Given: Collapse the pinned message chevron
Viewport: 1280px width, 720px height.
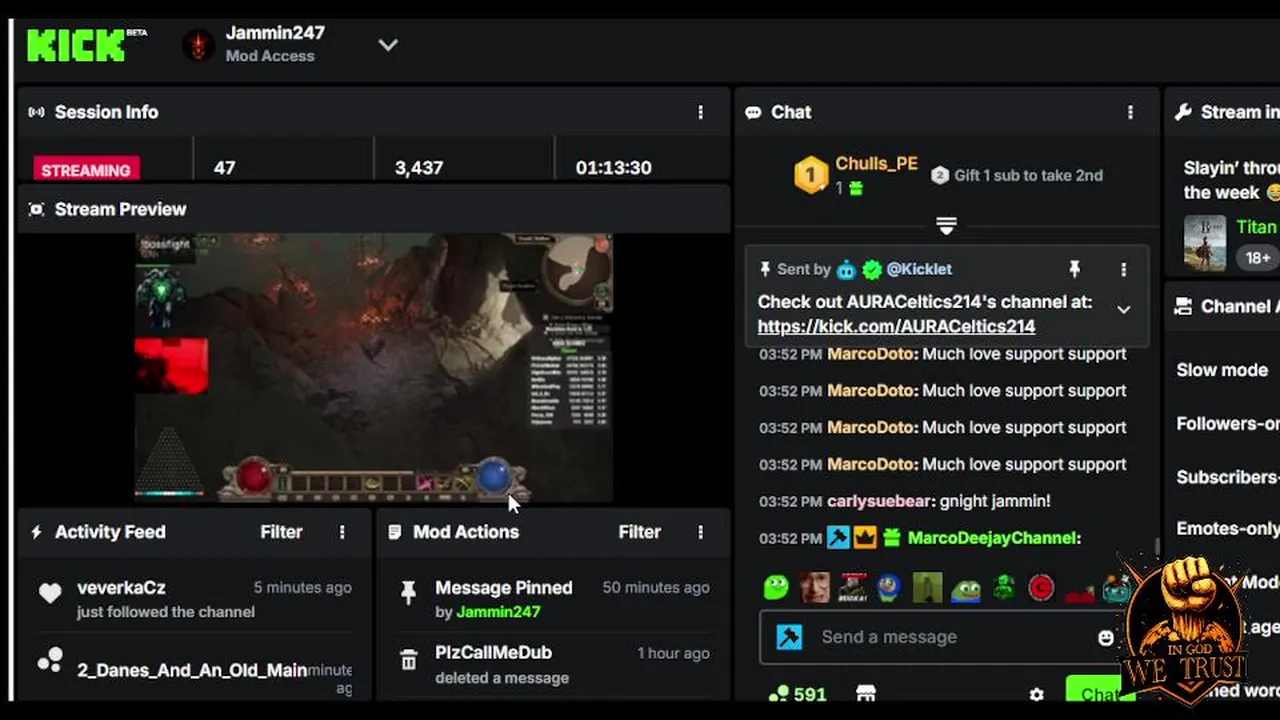Looking at the screenshot, I should point(1123,310).
